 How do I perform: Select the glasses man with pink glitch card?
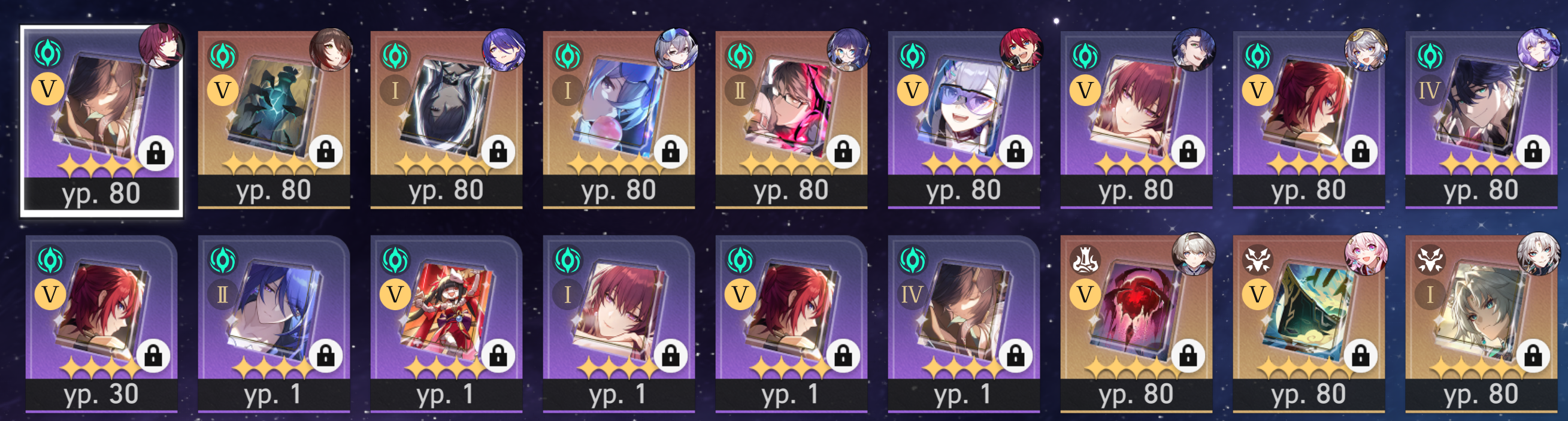click(x=791, y=120)
